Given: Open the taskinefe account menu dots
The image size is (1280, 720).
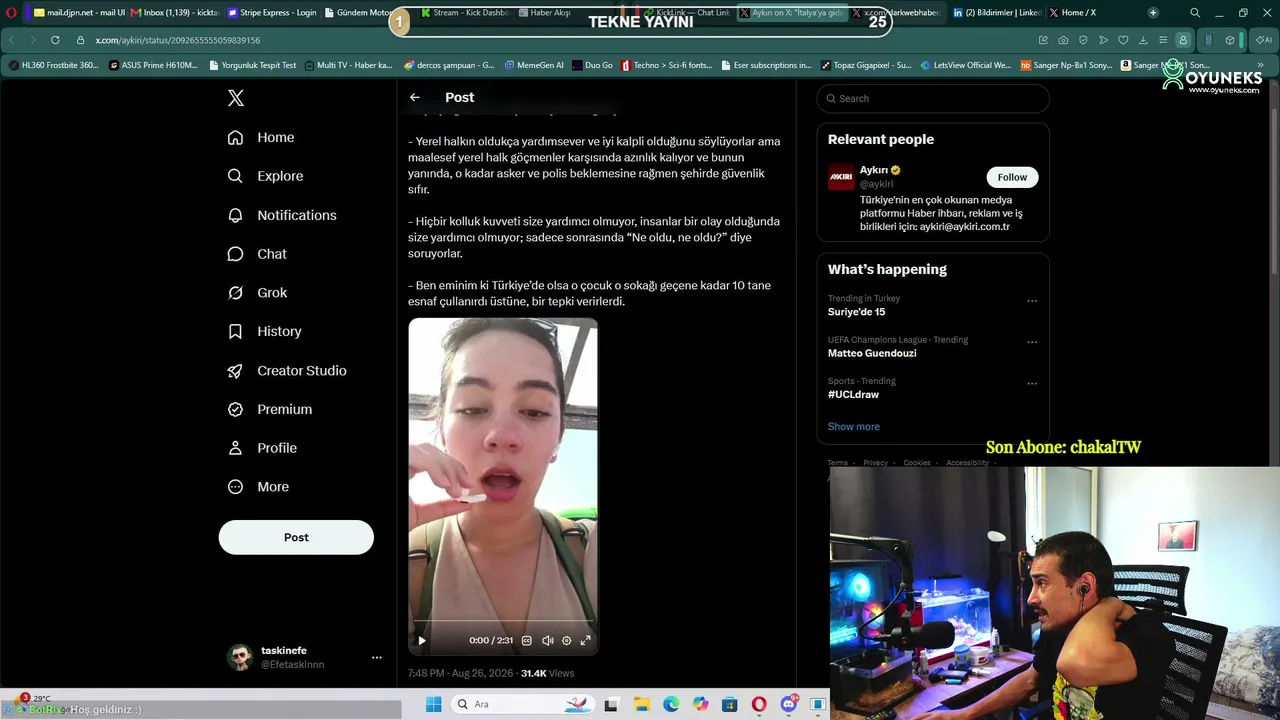Looking at the screenshot, I should click(x=377, y=657).
